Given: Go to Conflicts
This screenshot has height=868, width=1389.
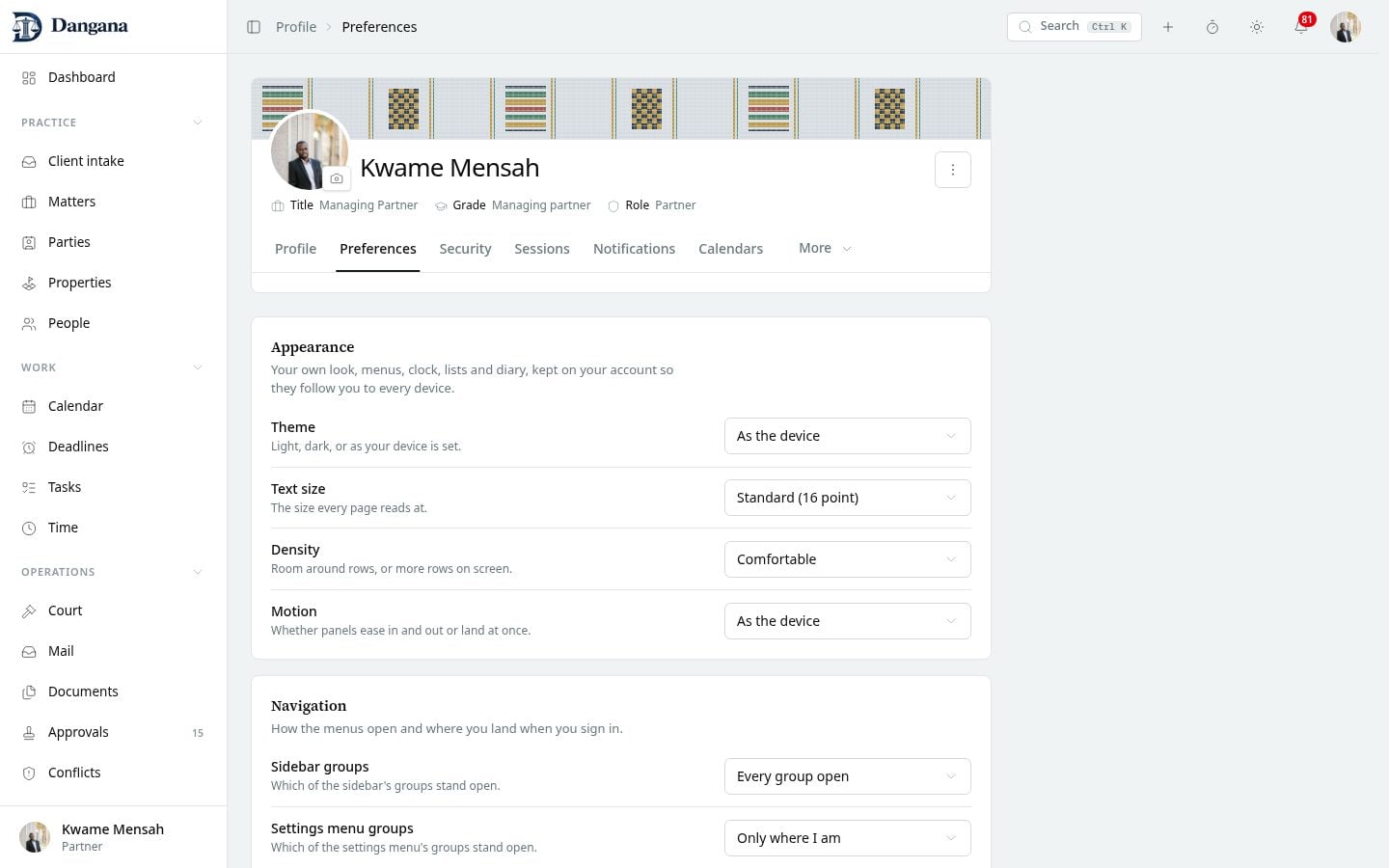Looking at the screenshot, I should pyautogui.click(x=114, y=773).
